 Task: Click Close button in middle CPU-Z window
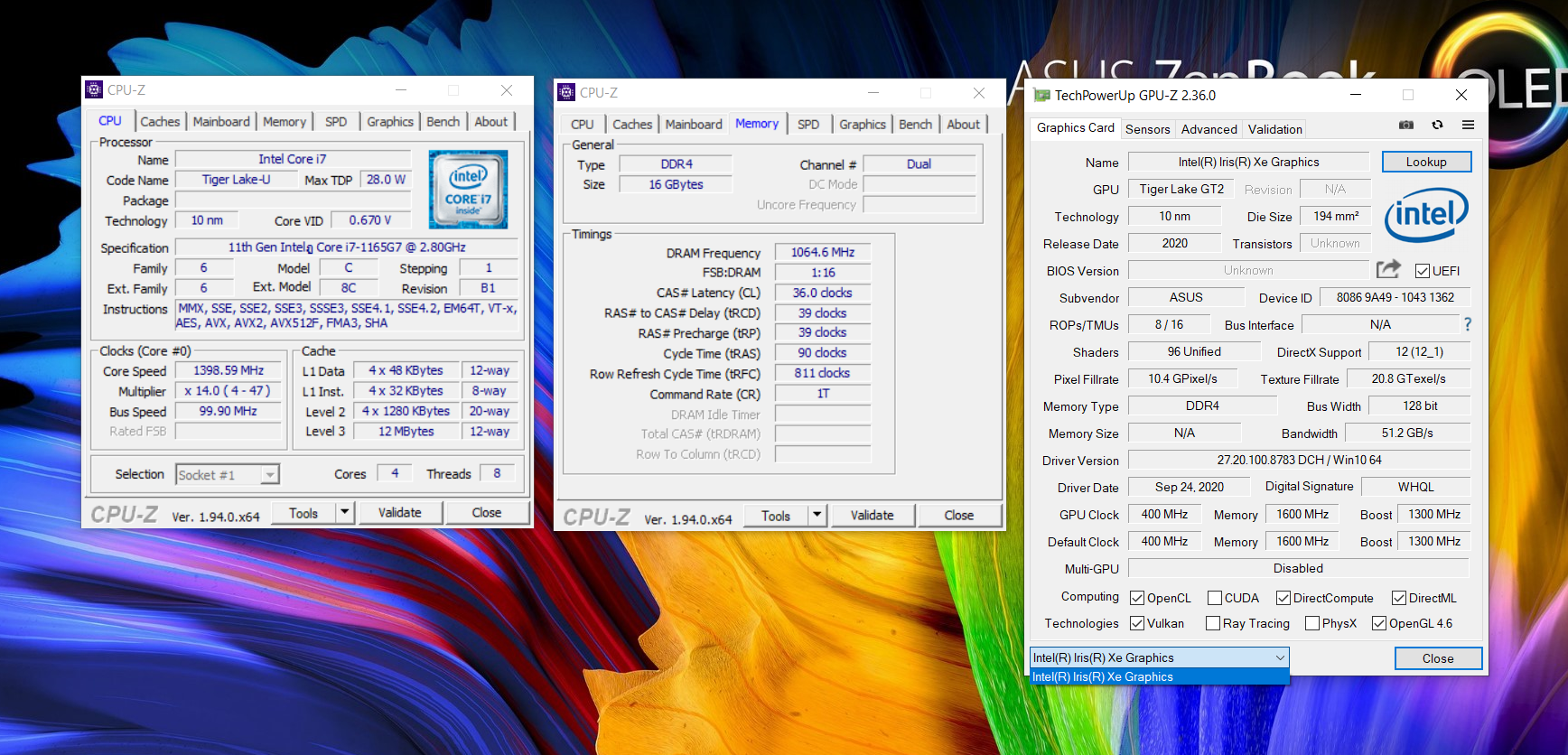click(958, 515)
